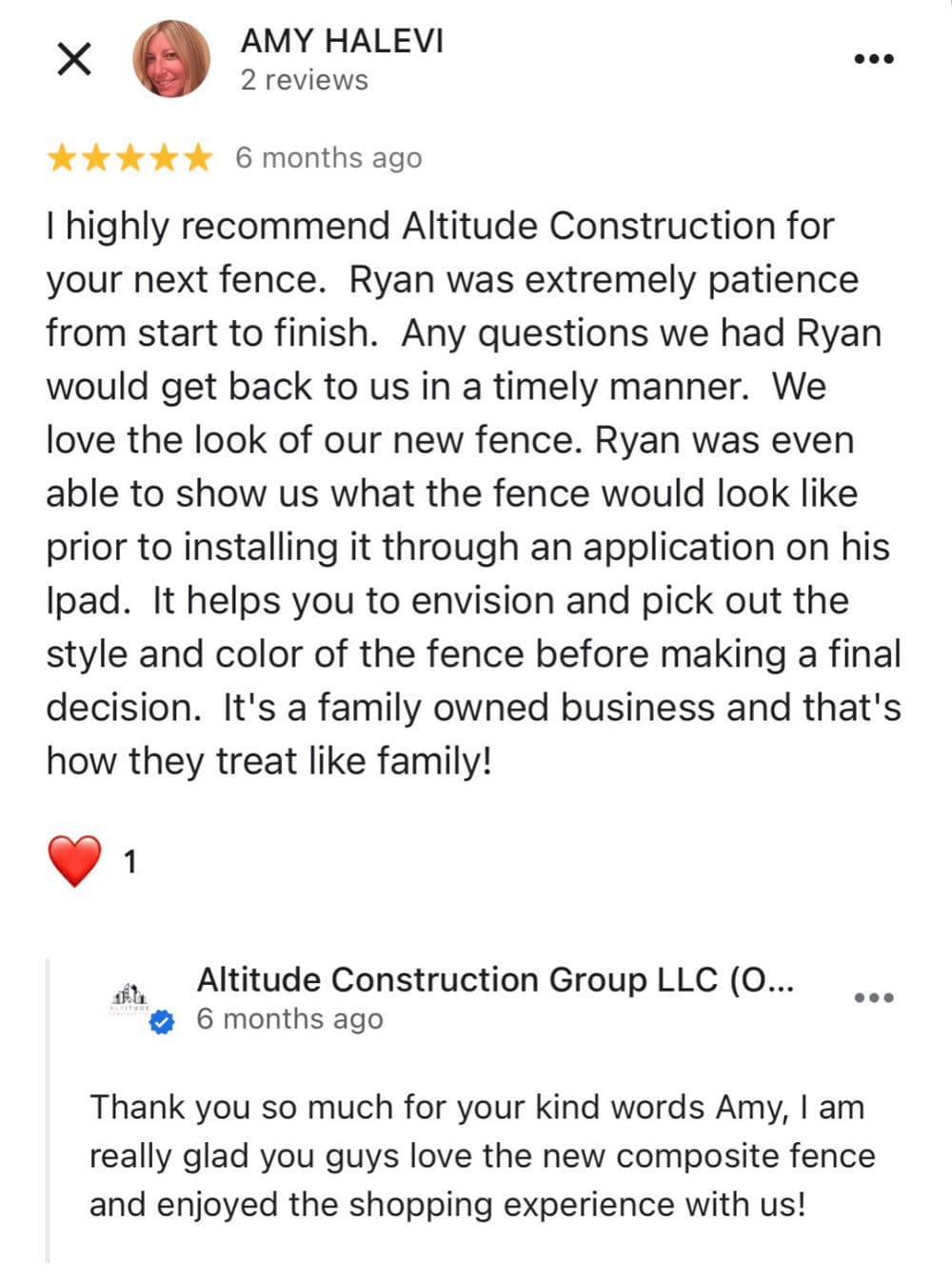Tap the fifth rating star
Image resolution: width=952 pixels, height=1283 pixels.
point(197,157)
